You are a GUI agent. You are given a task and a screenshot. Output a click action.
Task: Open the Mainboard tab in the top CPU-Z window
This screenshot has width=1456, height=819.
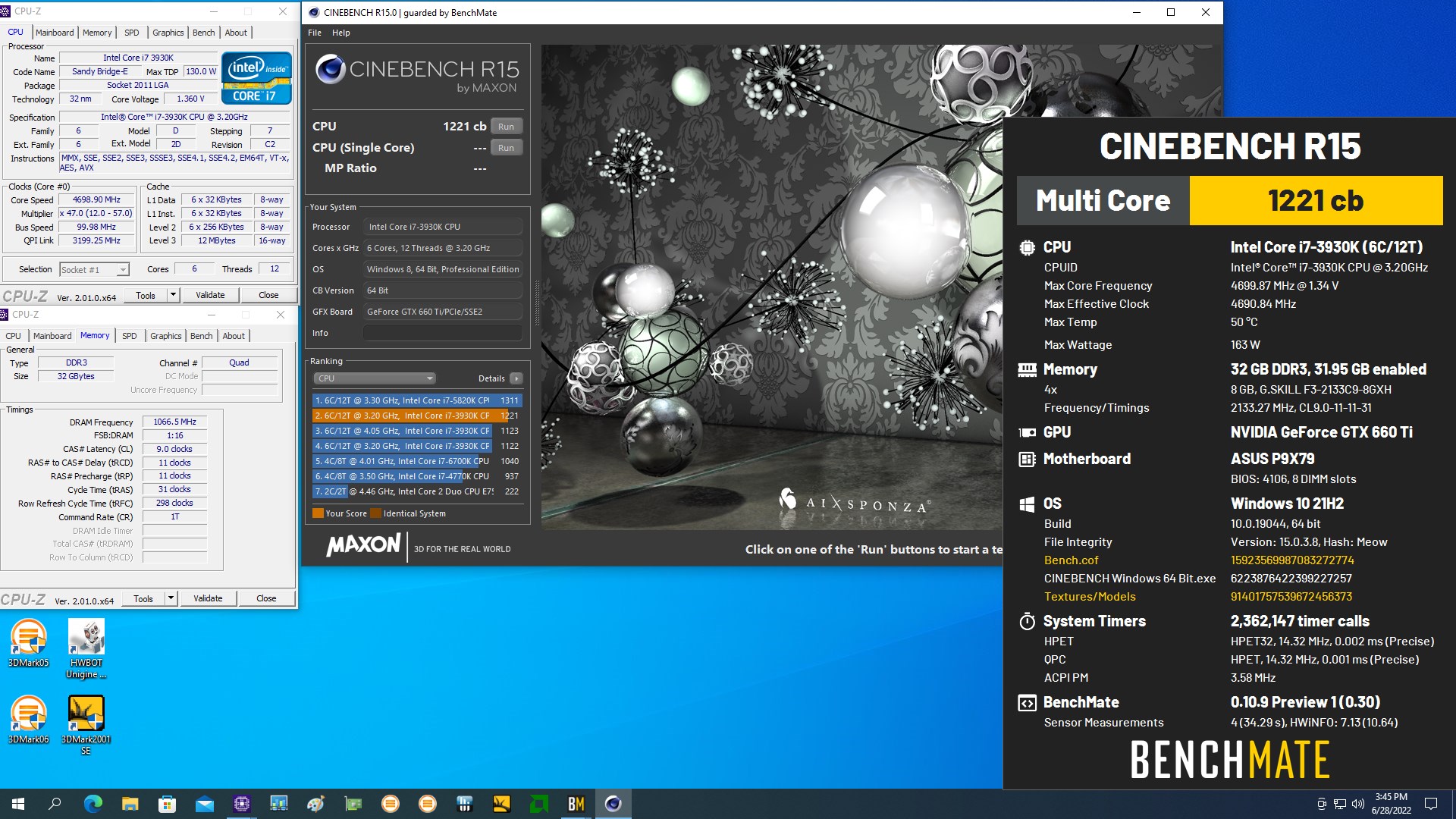55,33
